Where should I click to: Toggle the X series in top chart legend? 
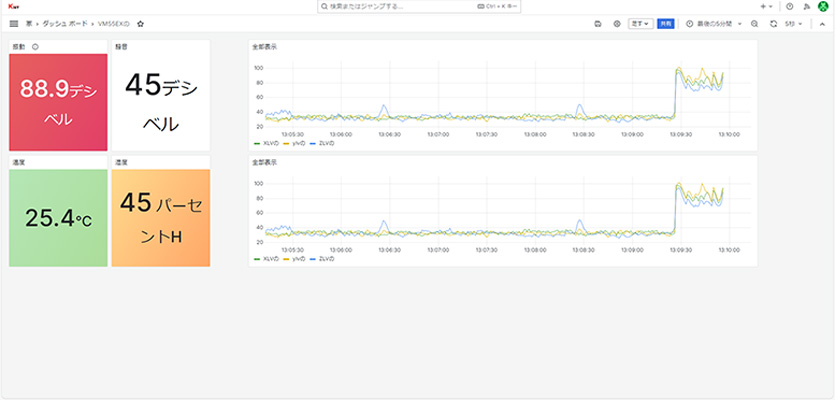pos(264,144)
